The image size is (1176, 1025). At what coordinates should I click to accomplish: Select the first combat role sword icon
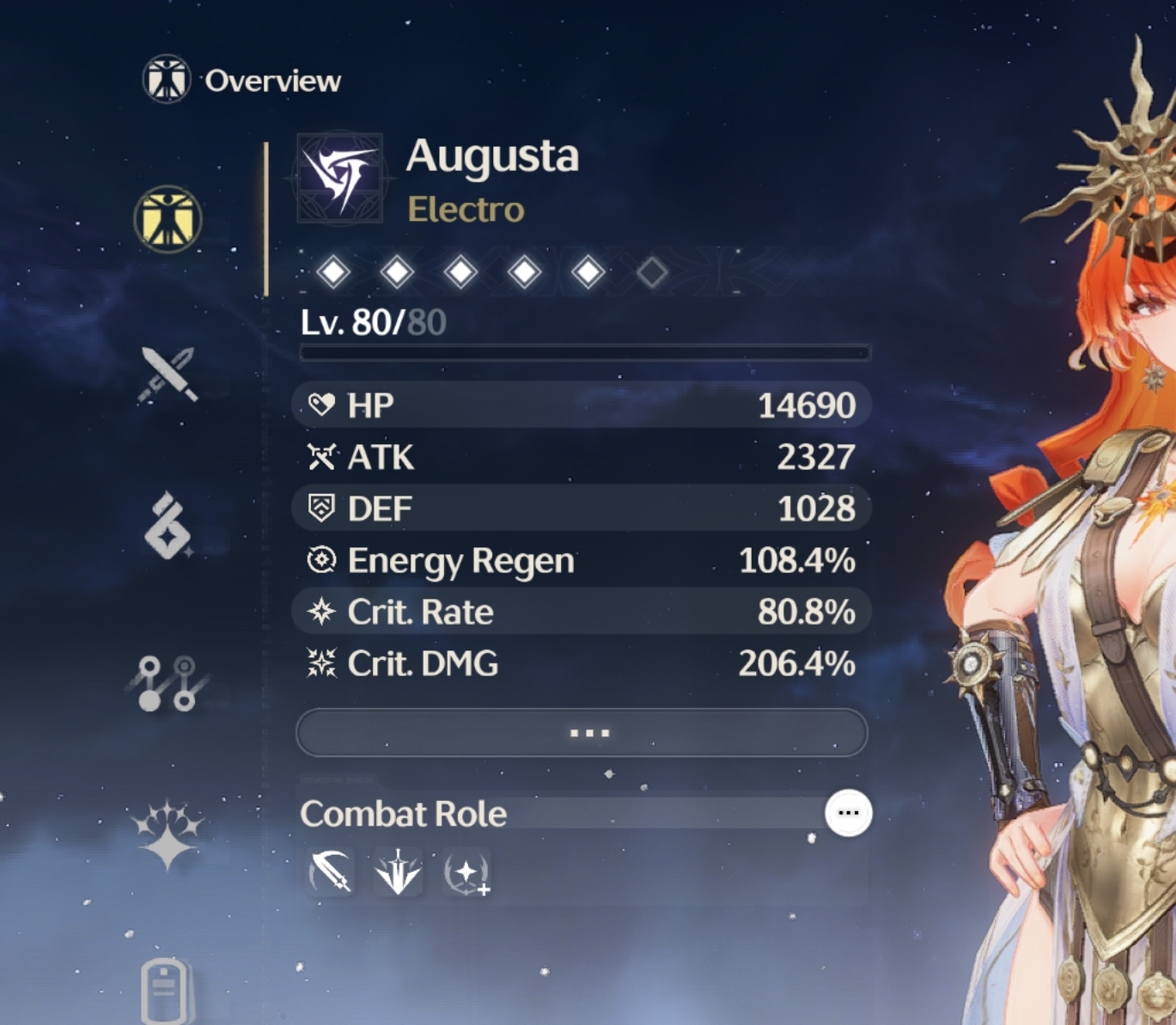pos(330,873)
